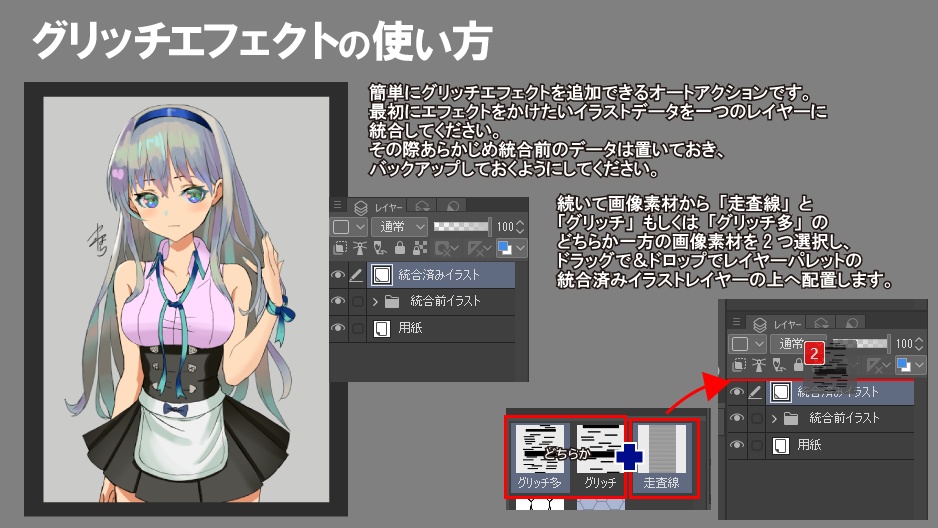
Task: Open second tab after レイヤー beside illustration
Action: pyautogui.click(x=422, y=207)
